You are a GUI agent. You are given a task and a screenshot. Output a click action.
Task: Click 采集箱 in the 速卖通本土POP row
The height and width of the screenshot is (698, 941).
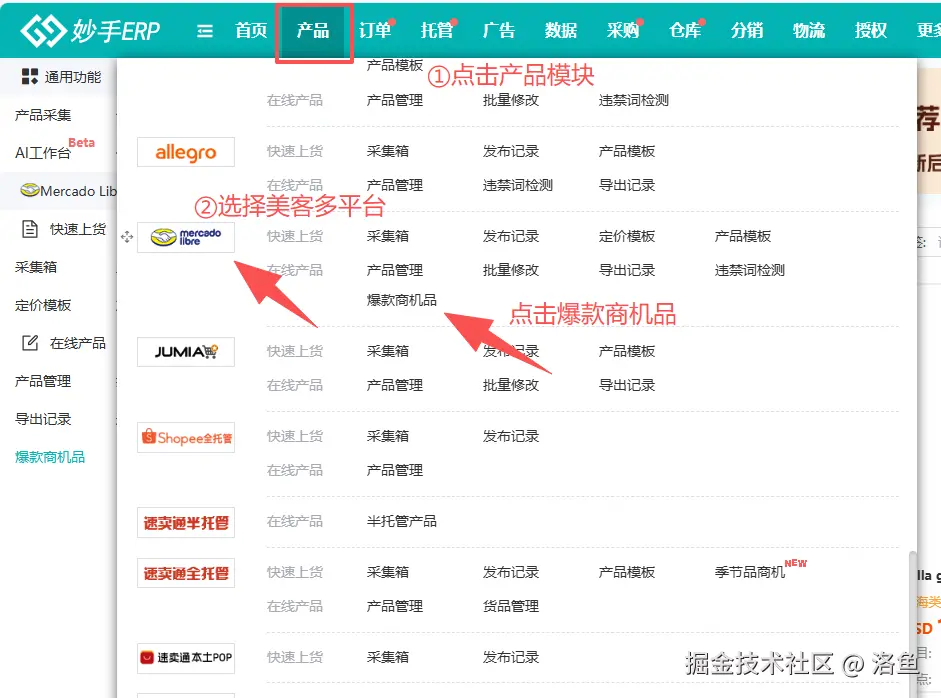[x=388, y=658]
